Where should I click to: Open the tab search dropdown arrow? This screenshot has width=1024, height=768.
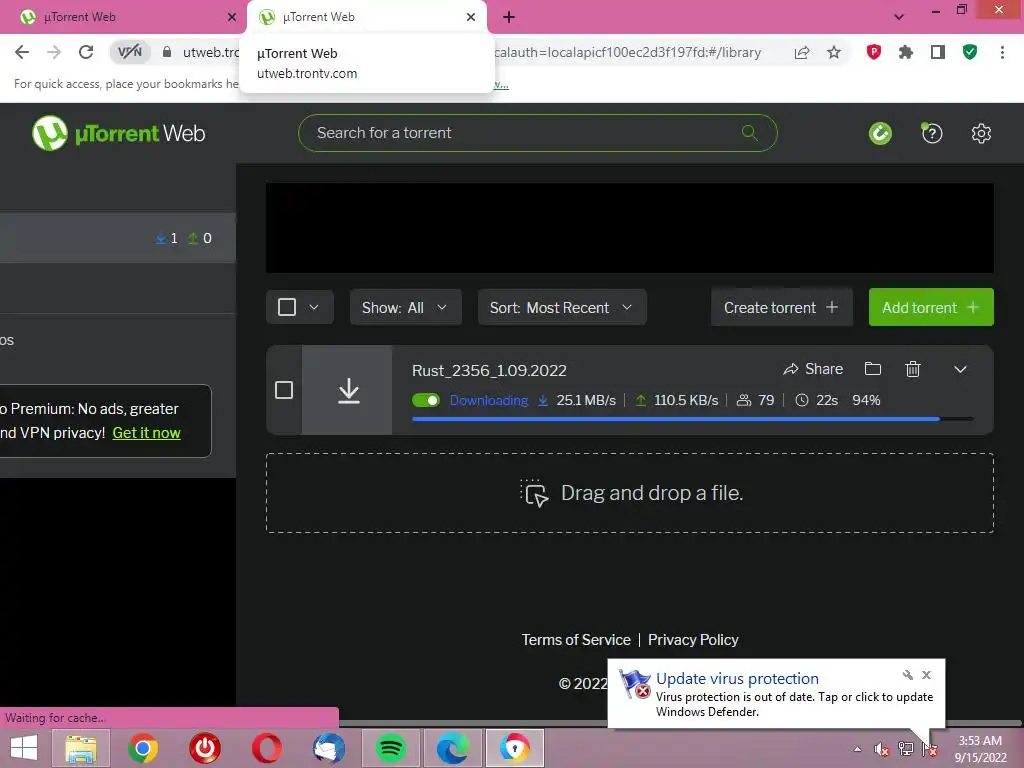point(899,17)
